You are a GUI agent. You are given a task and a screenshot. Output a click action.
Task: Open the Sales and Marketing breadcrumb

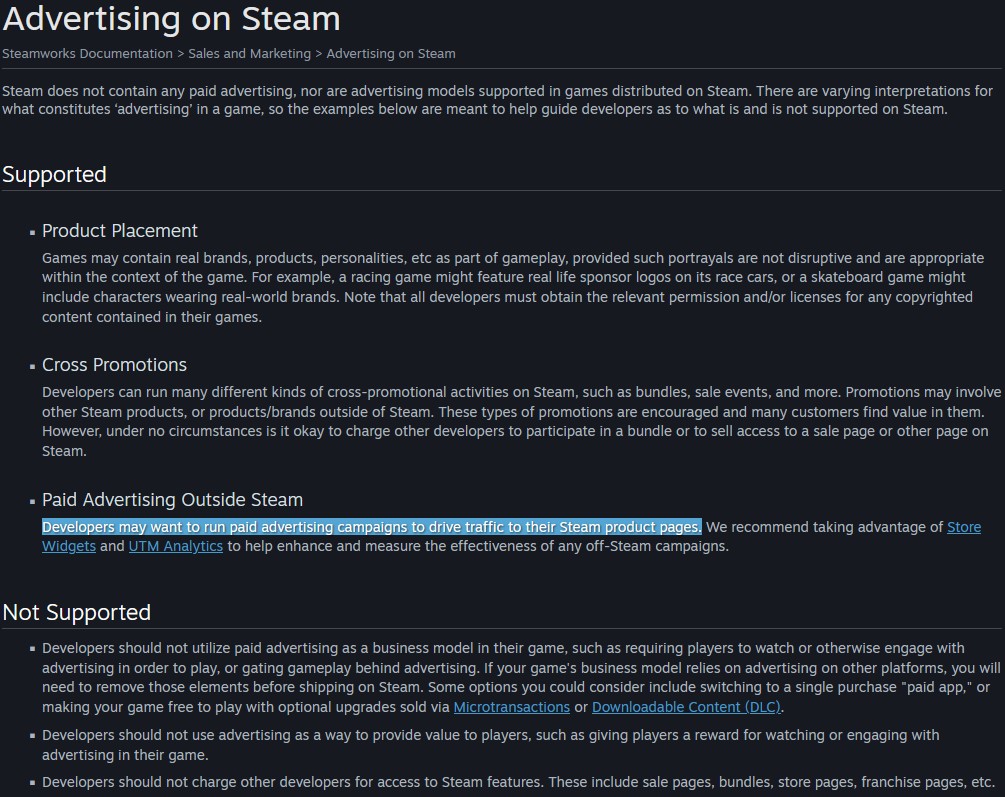click(x=249, y=54)
